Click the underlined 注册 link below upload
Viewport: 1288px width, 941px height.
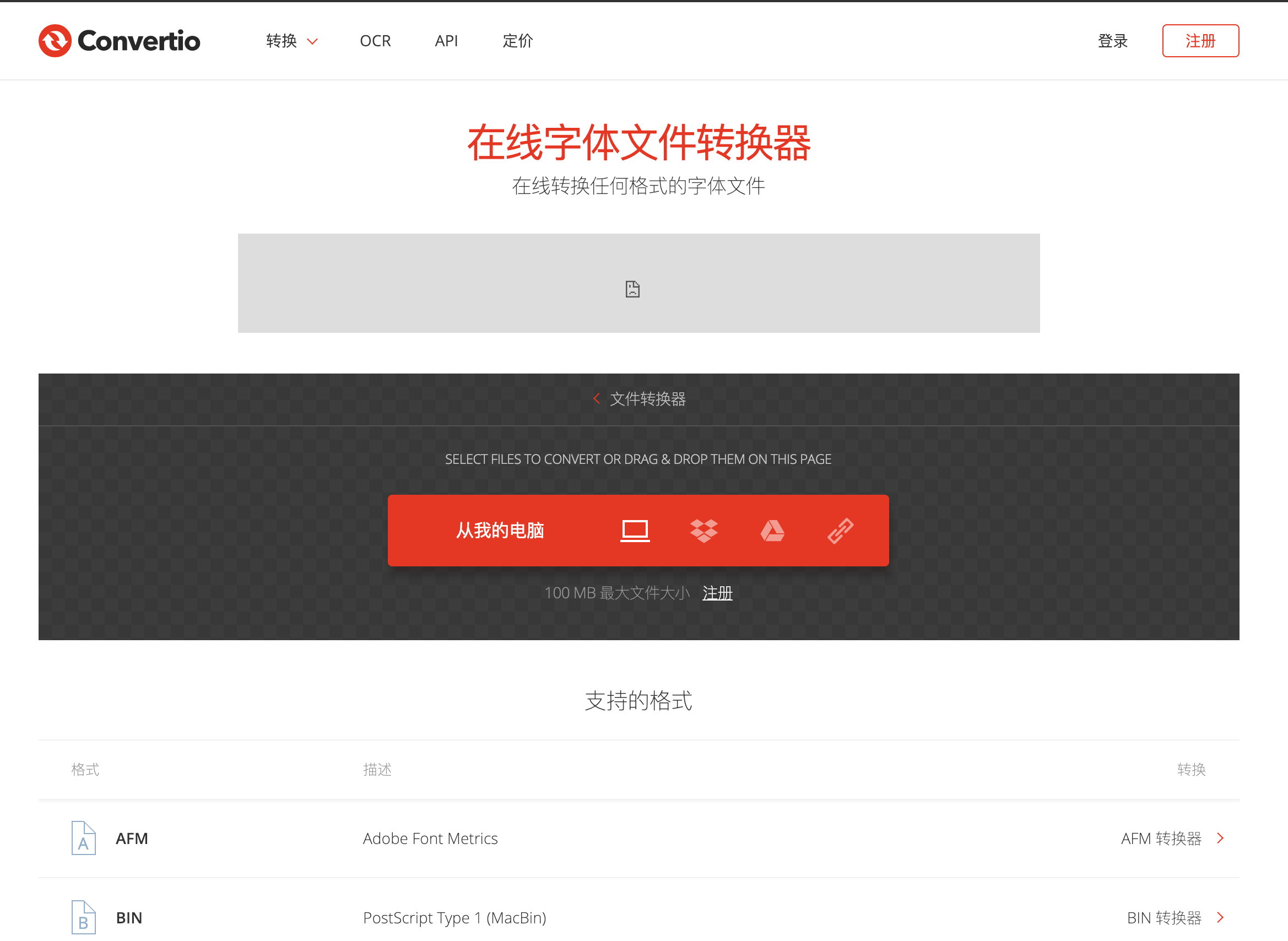[x=717, y=593]
